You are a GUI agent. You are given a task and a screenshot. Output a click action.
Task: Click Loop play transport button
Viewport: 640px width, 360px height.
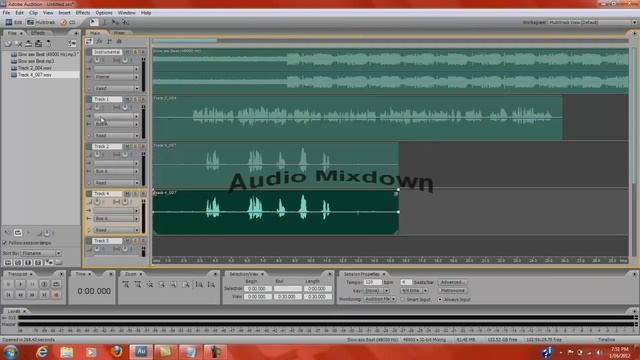click(x=56, y=284)
